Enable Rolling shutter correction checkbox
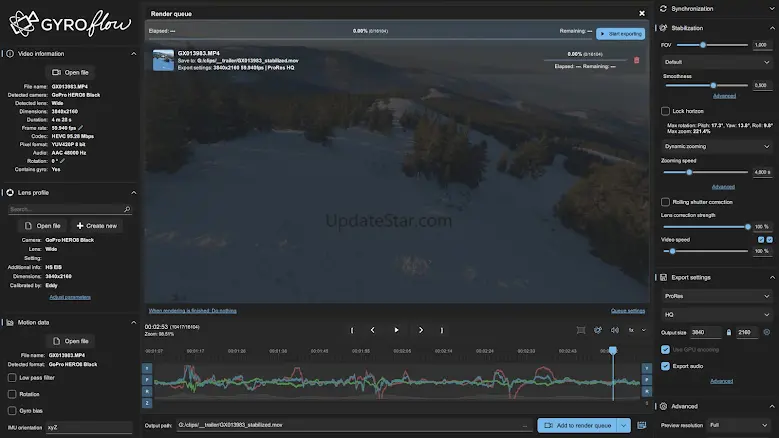Viewport: 779px width, 438px height. coord(666,202)
